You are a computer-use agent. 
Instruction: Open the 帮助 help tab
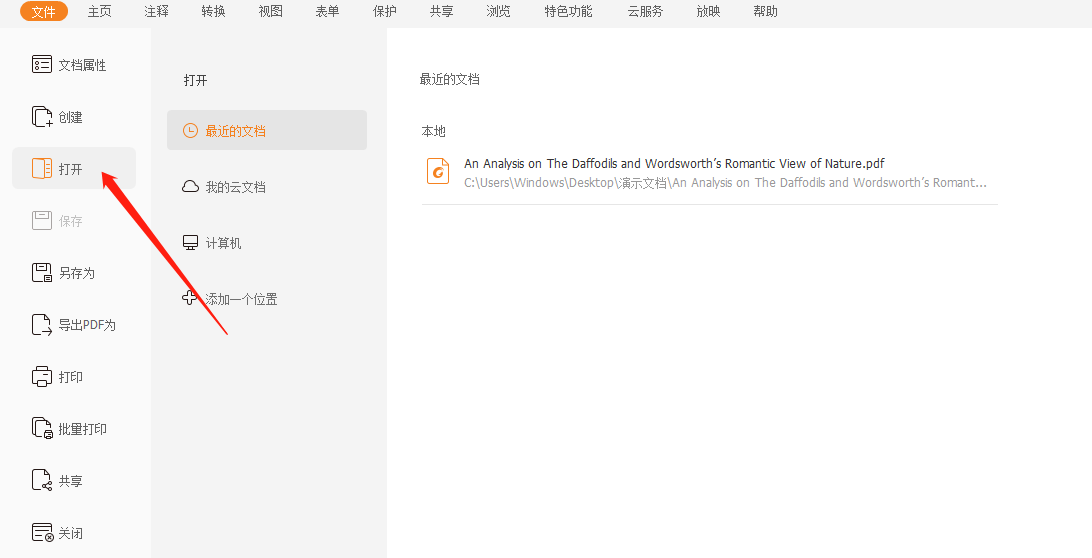tap(765, 12)
